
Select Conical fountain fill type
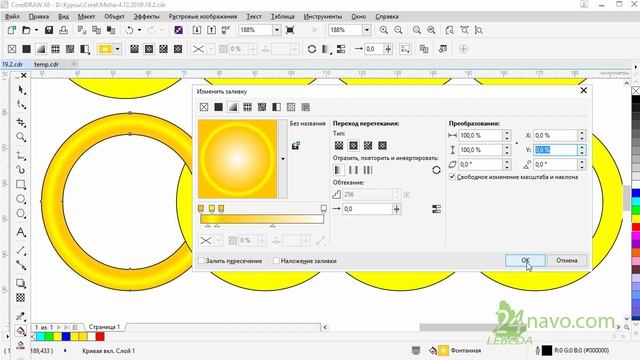368,145
